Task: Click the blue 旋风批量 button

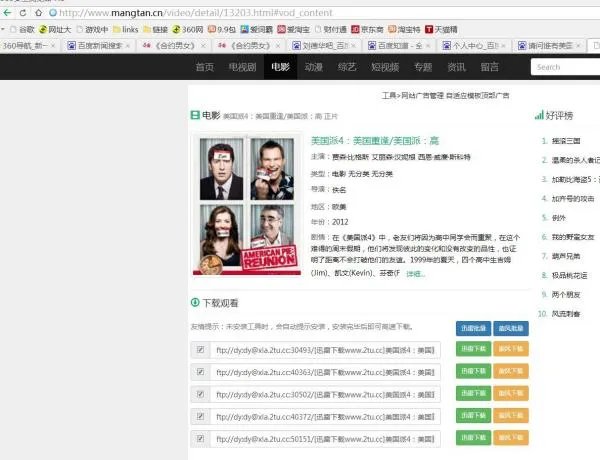Action: click(x=511, y=328)
